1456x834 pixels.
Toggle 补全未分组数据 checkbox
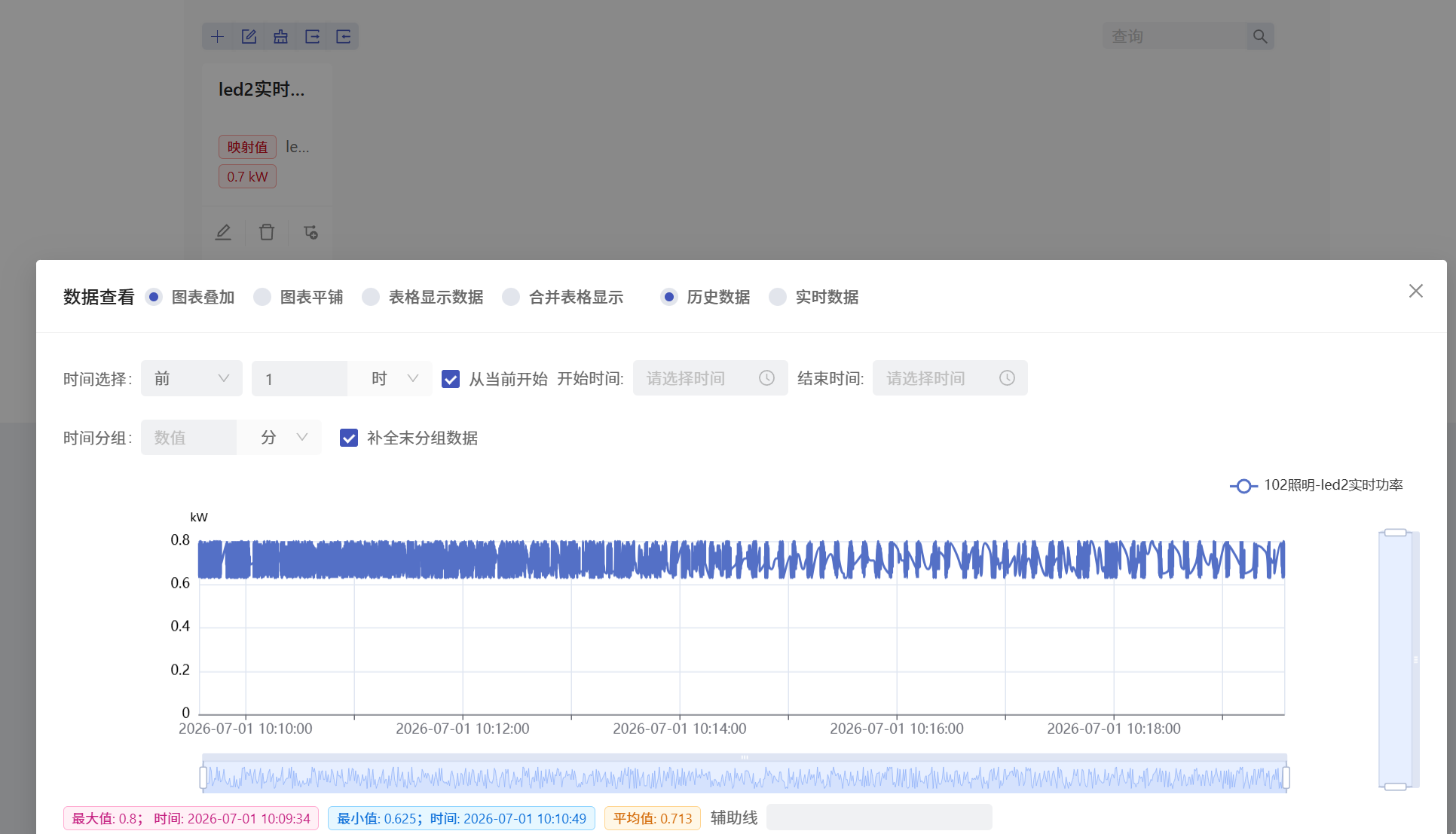click(349, 438)
